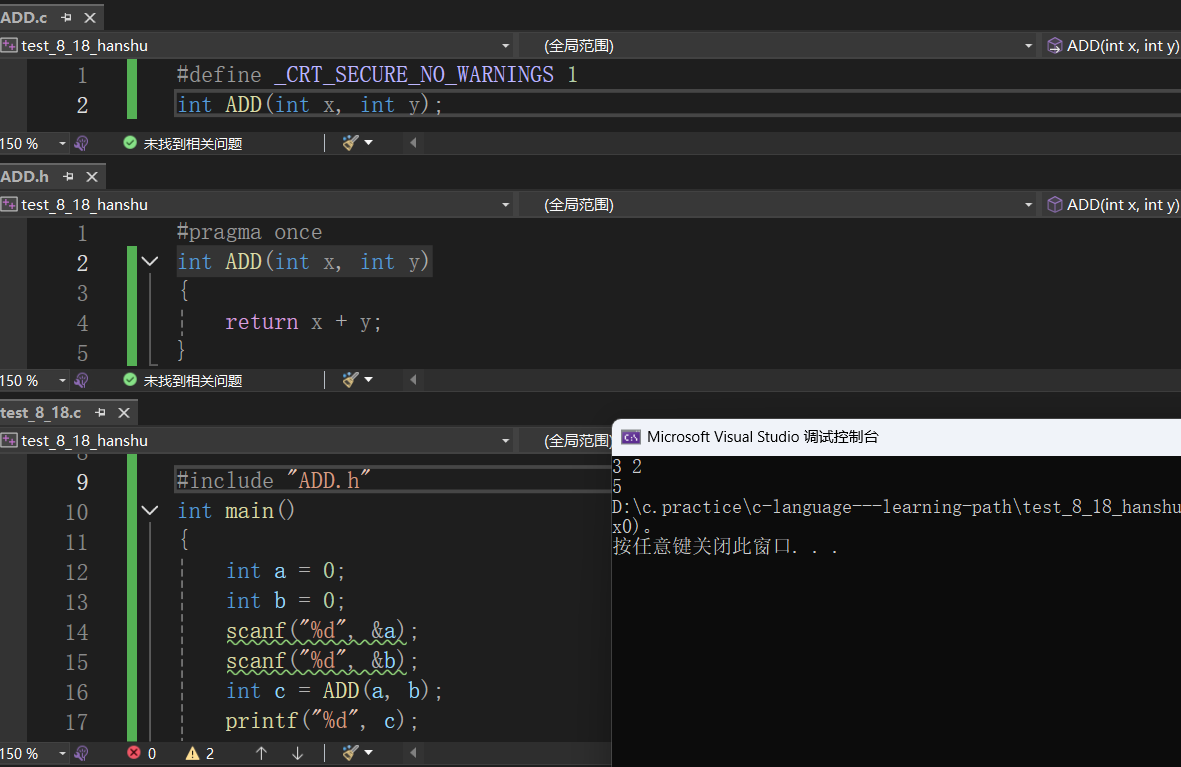Click the ADD declaration on ADD.c line 2
Screen dimensions: 1181x767
pyautogui.click(x=310, y=105)
